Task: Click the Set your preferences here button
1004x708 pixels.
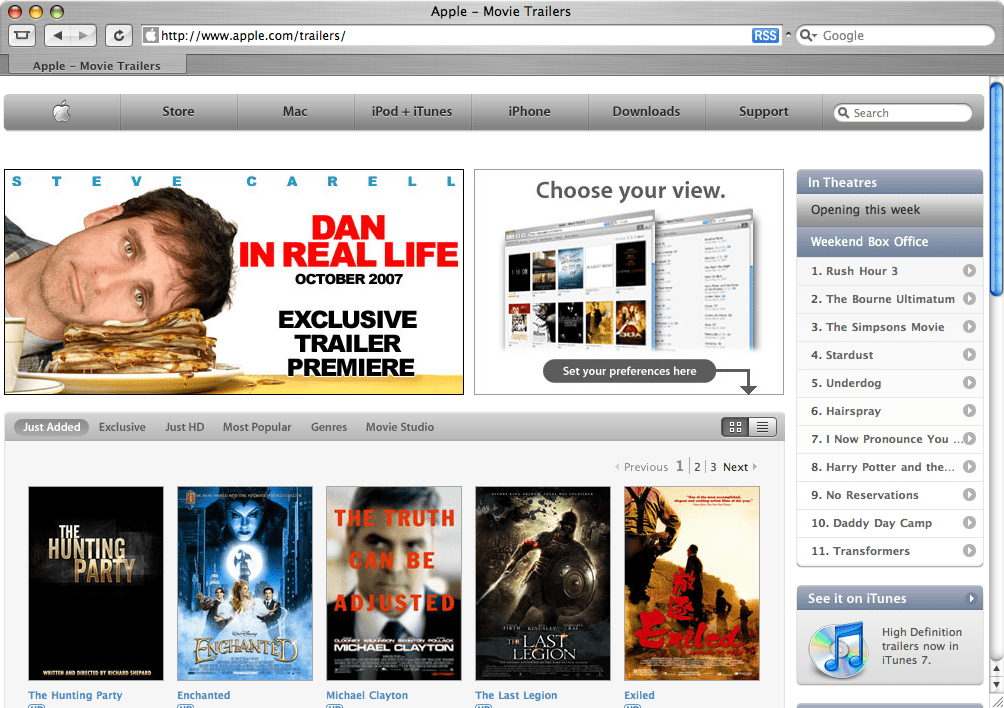Action: 629,371
